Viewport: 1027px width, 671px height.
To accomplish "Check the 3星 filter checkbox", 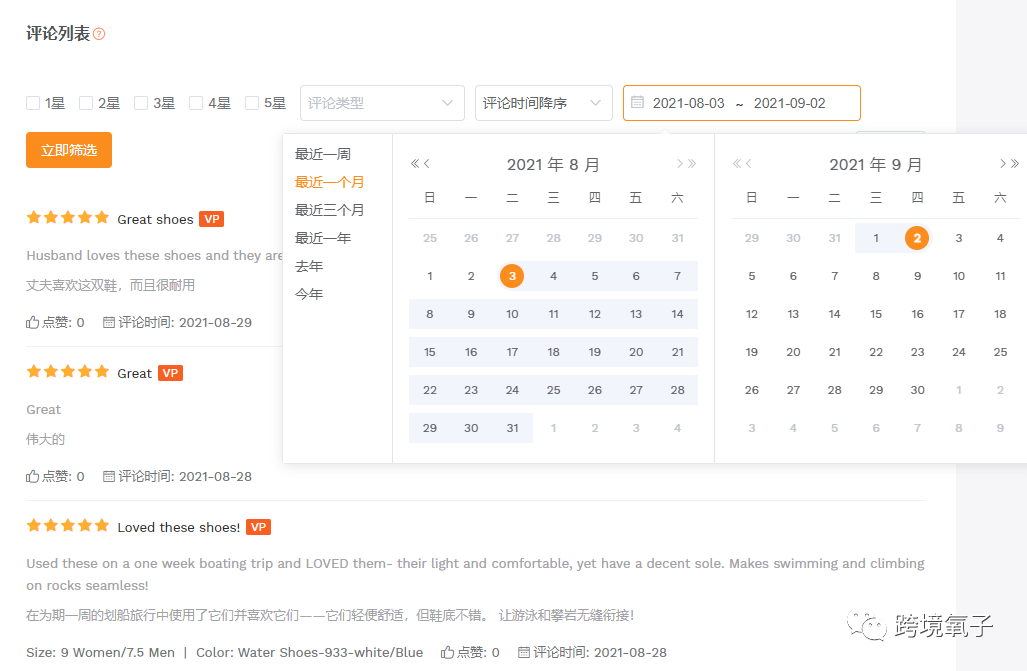I will click(x=141, y=103).
